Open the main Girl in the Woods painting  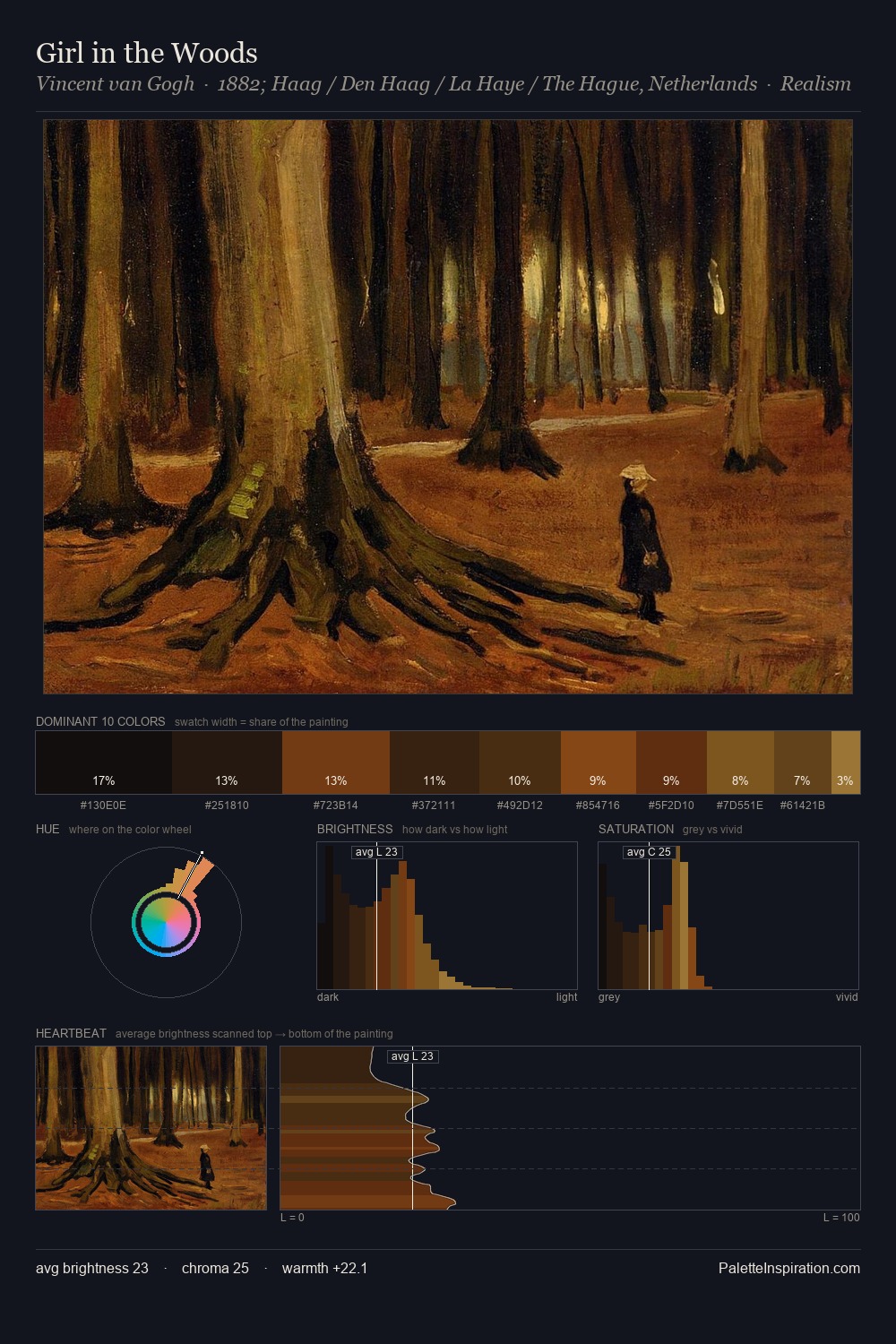pos(448,407)
